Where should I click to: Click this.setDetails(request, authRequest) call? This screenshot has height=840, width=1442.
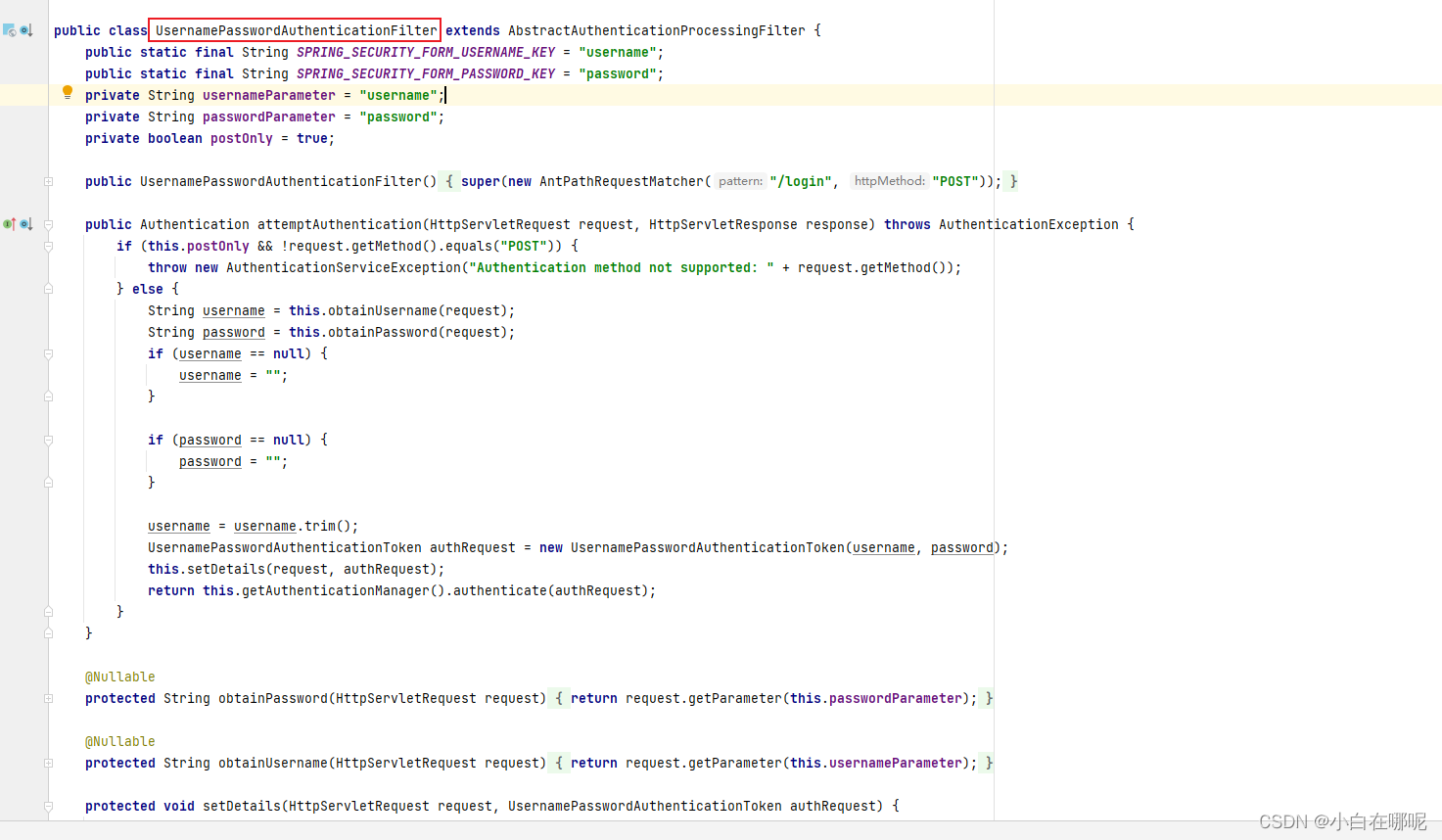(293, 569)
